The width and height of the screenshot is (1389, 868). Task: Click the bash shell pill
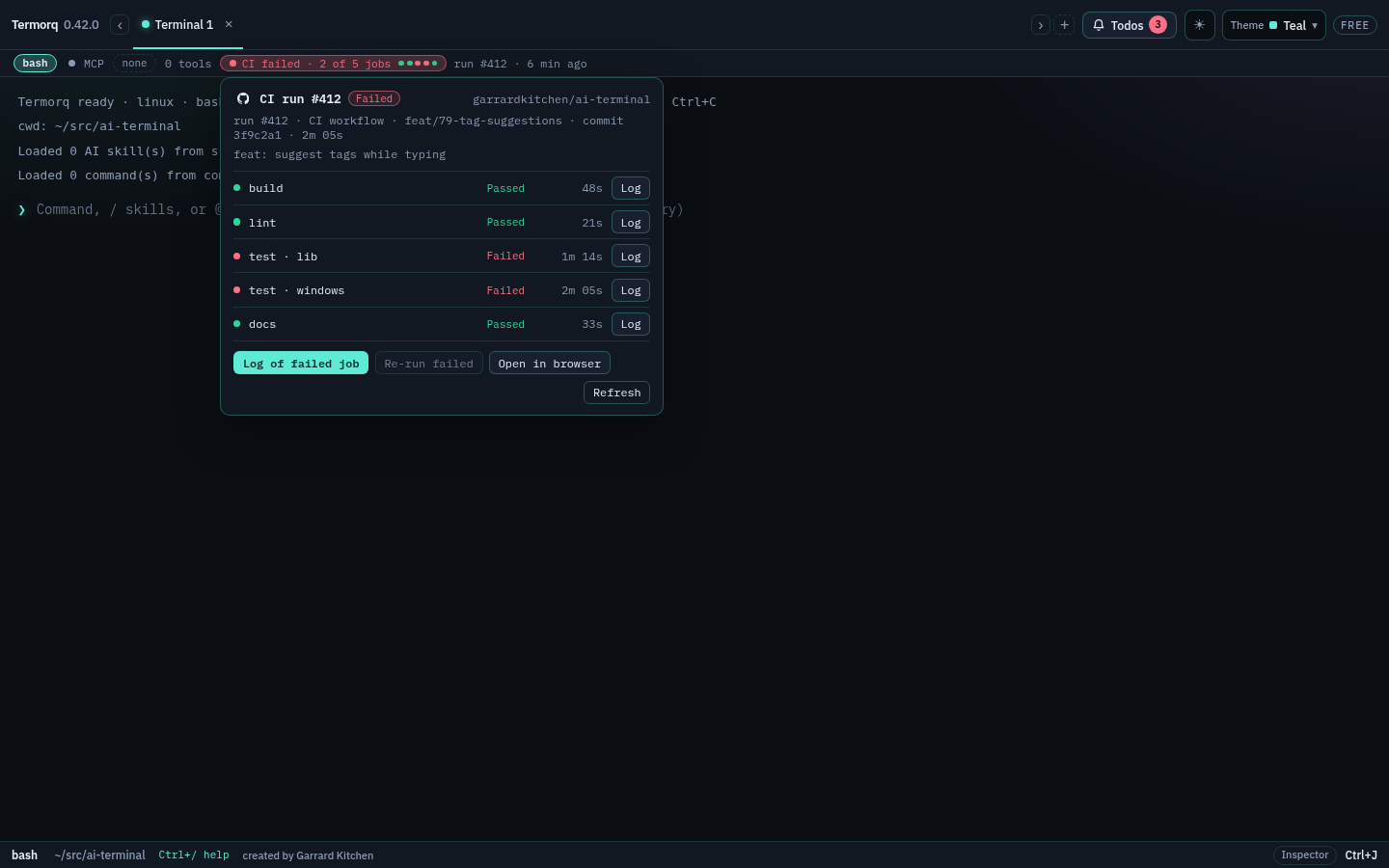pyautogui.click(x=35, y=64)
